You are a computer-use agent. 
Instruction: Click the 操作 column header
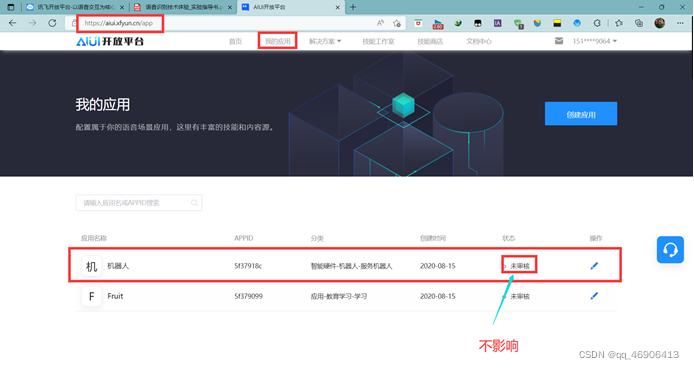pos(596,238)
